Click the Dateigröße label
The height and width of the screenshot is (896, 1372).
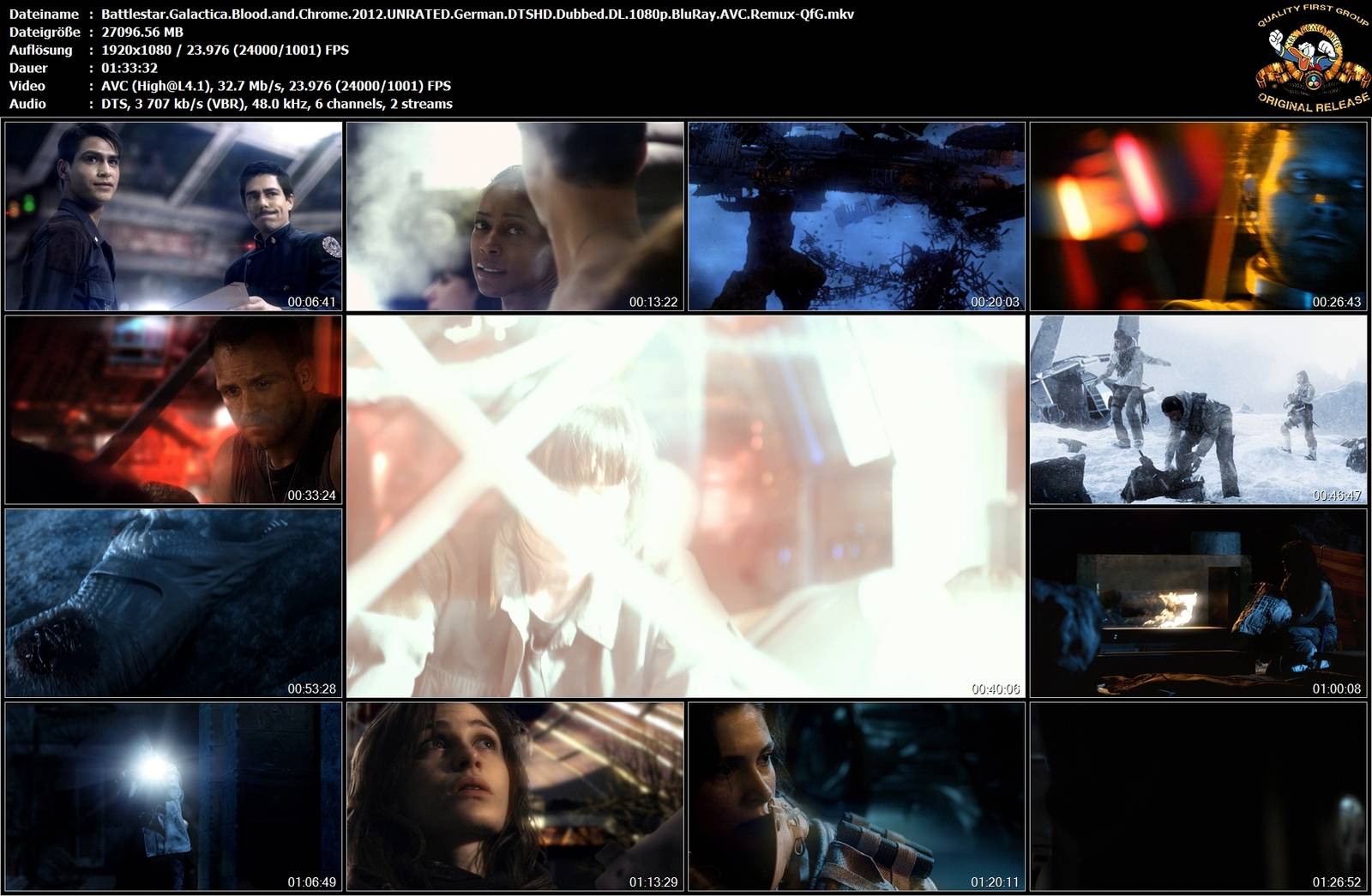[45, 32]
